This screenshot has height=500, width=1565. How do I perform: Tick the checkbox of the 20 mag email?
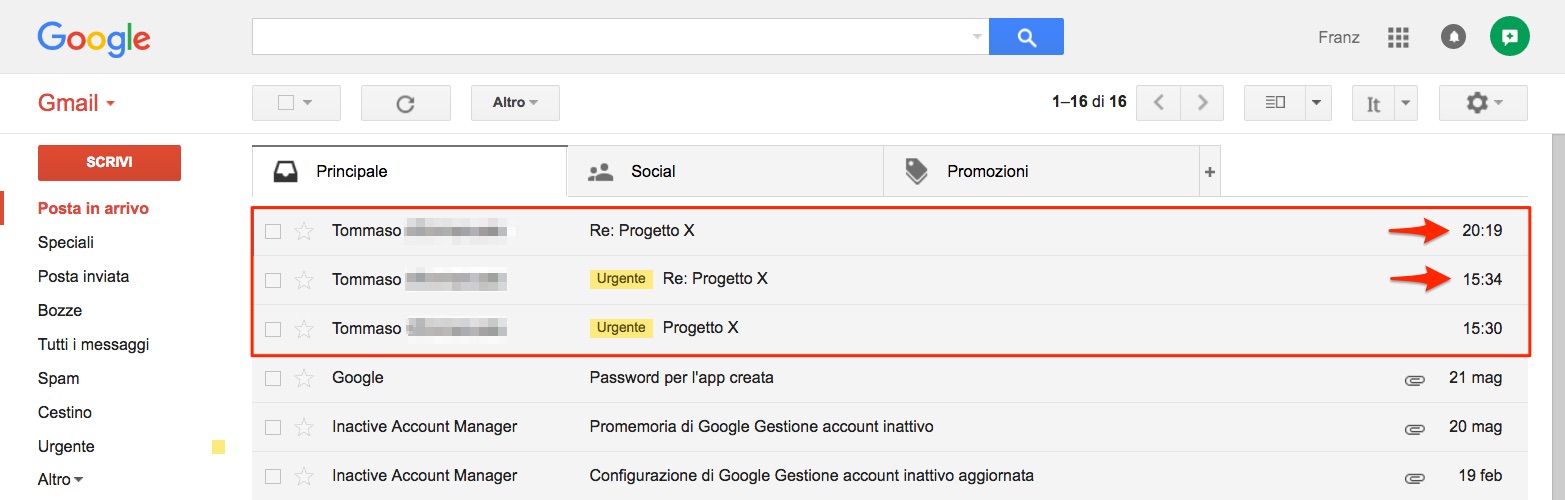(273, 427)
